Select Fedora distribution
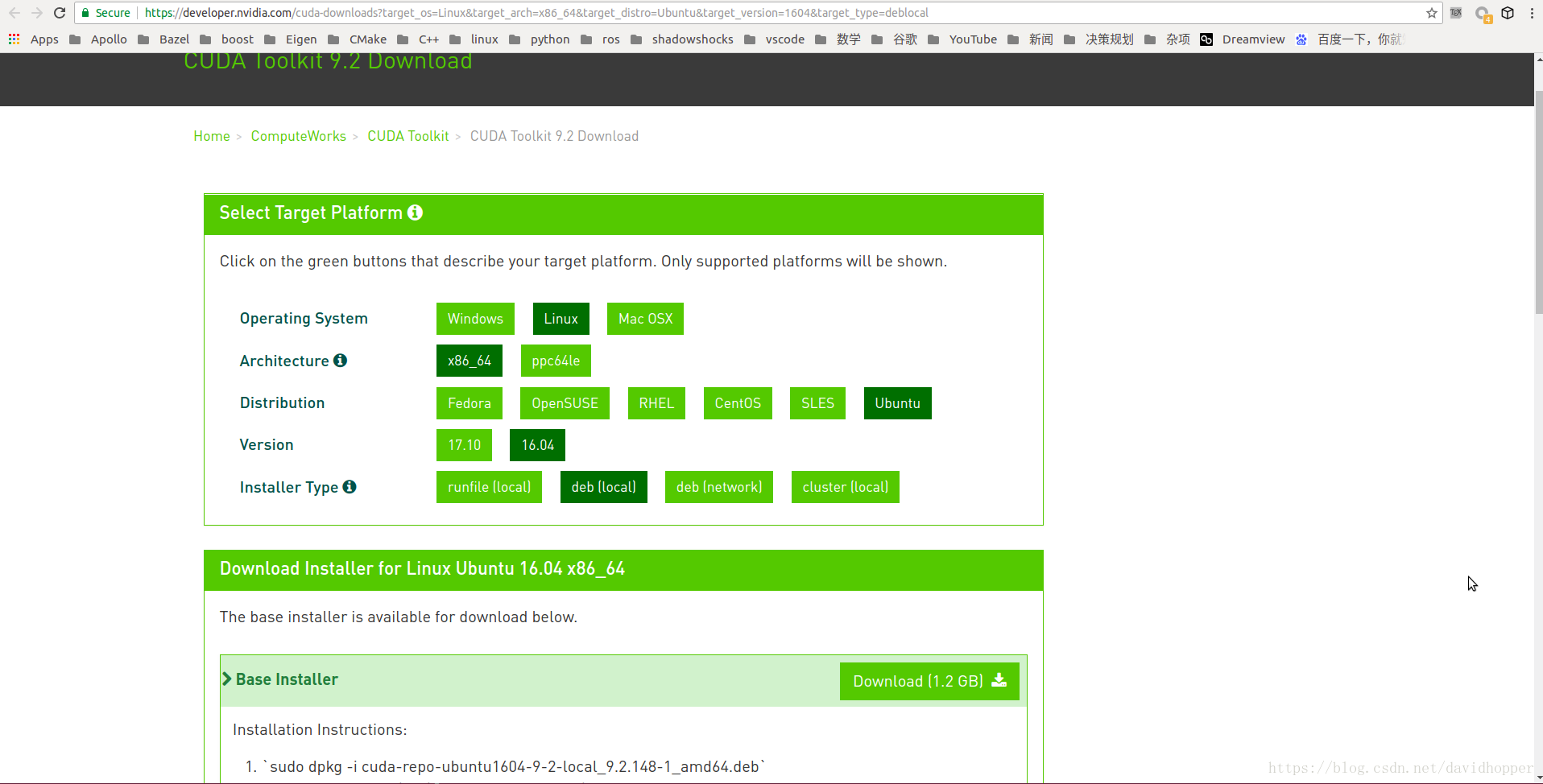The height and width of the screenshot is (784, 1543). tap(470, 403)
